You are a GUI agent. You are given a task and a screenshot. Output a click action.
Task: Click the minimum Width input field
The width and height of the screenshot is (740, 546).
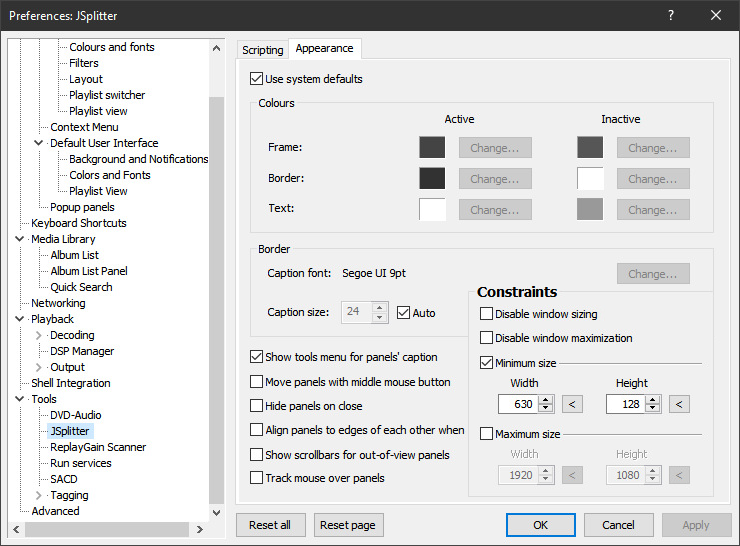[518, 404]
